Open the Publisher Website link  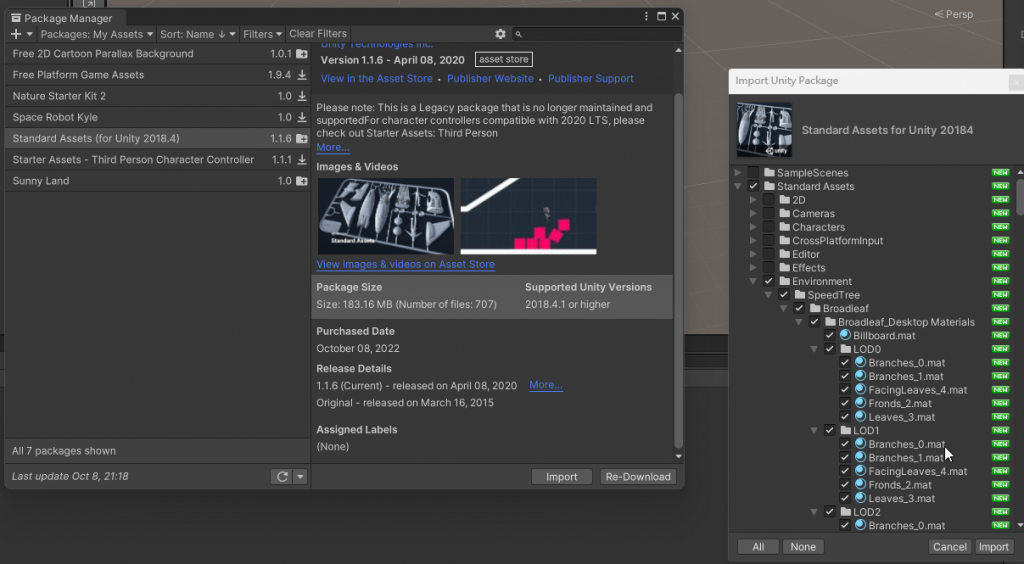click(490, 78)
